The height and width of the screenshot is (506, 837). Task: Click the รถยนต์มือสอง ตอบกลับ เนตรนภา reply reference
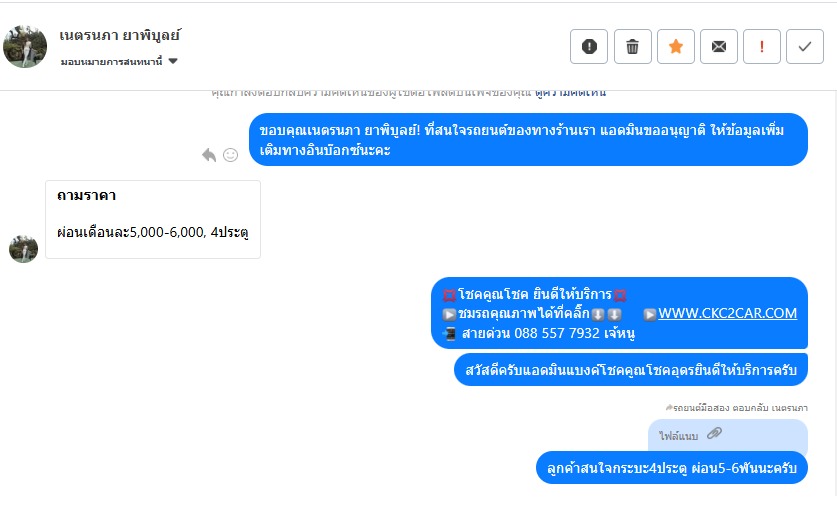tap(737, 408)
